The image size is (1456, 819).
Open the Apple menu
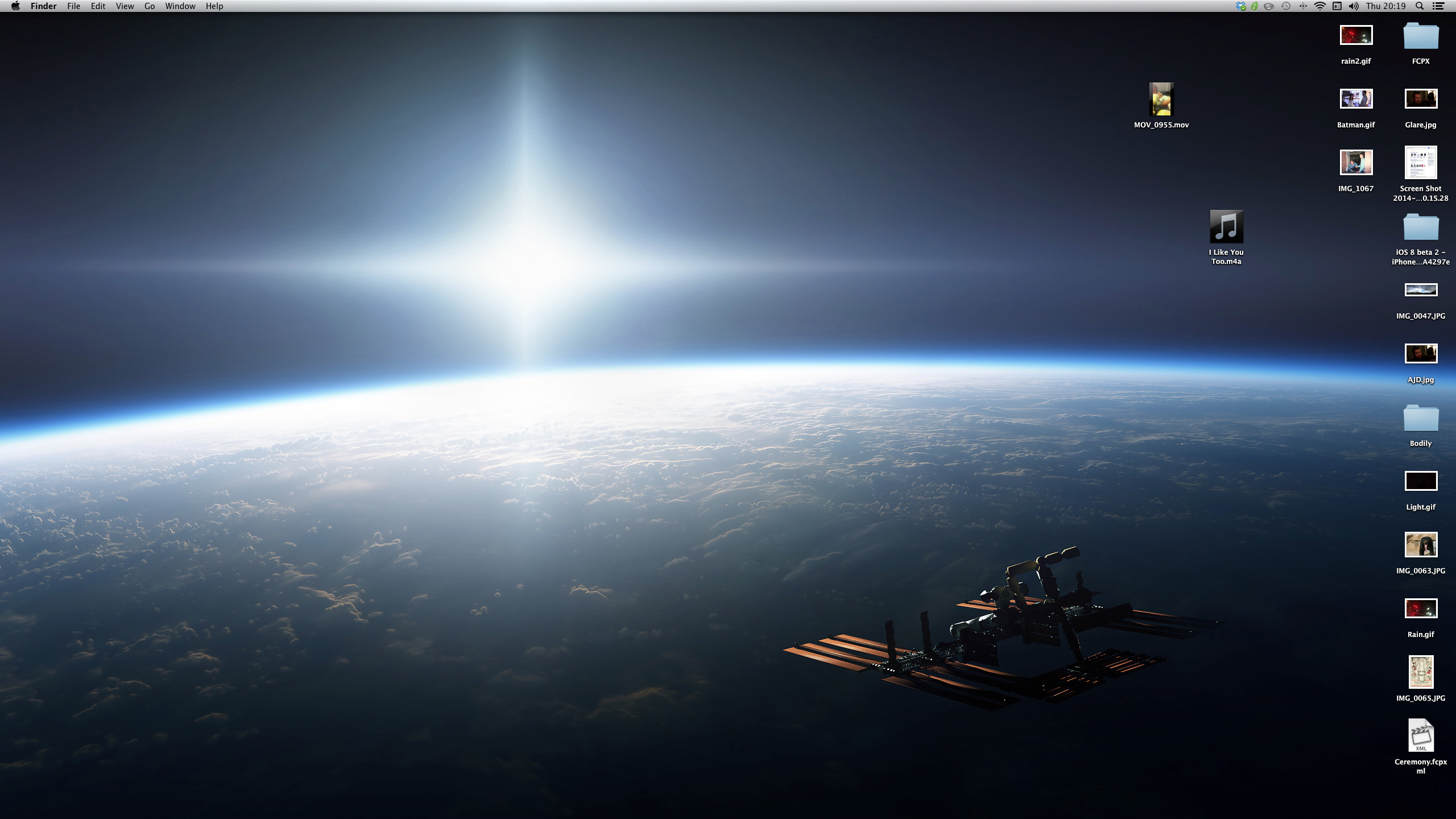click(15, 6)
